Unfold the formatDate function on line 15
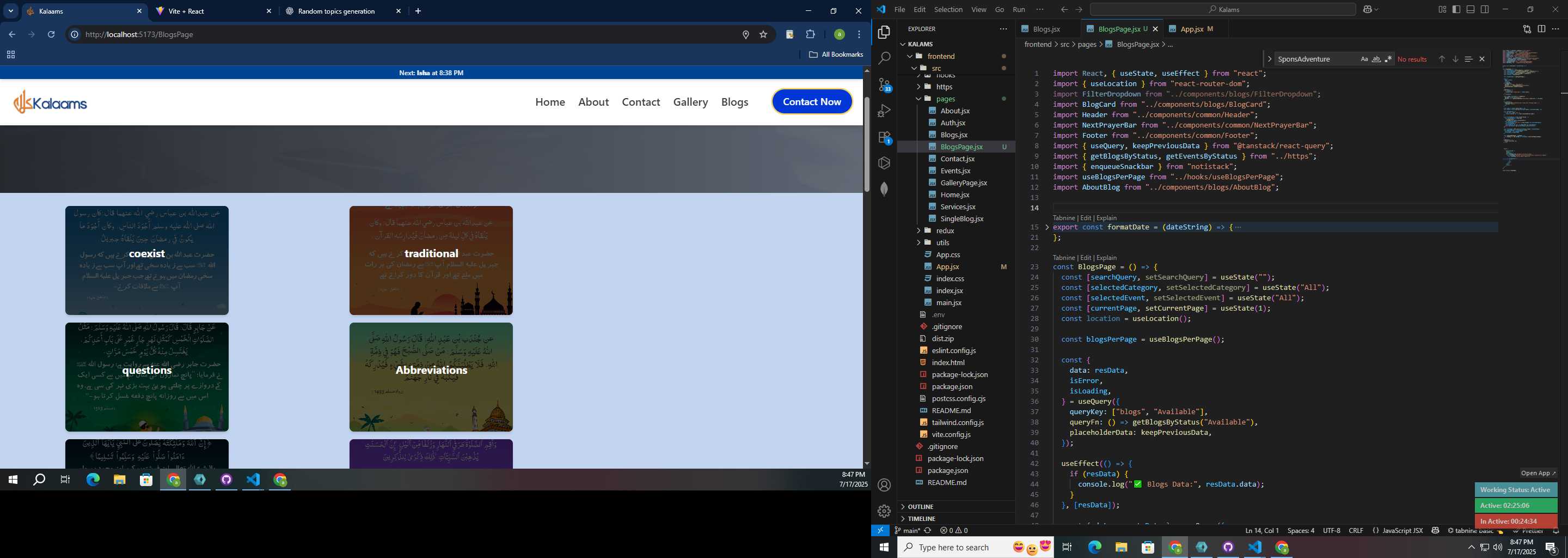The height and width of the screenshot is (558, 1568). tap(1047, 227)
